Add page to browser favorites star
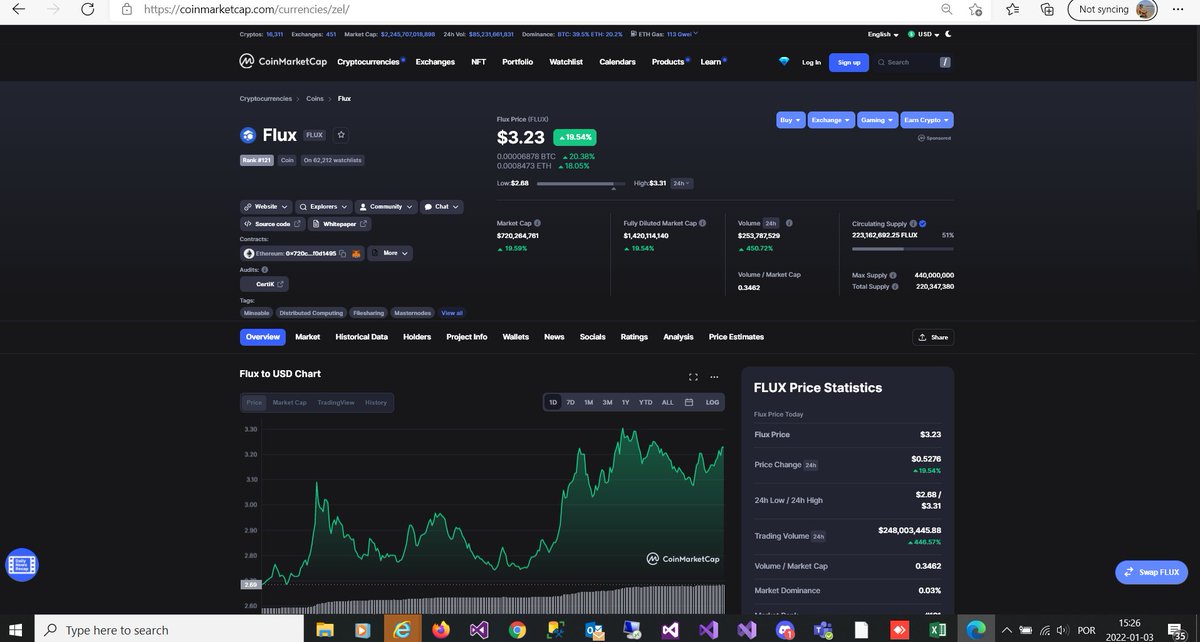 coord(975,9)
